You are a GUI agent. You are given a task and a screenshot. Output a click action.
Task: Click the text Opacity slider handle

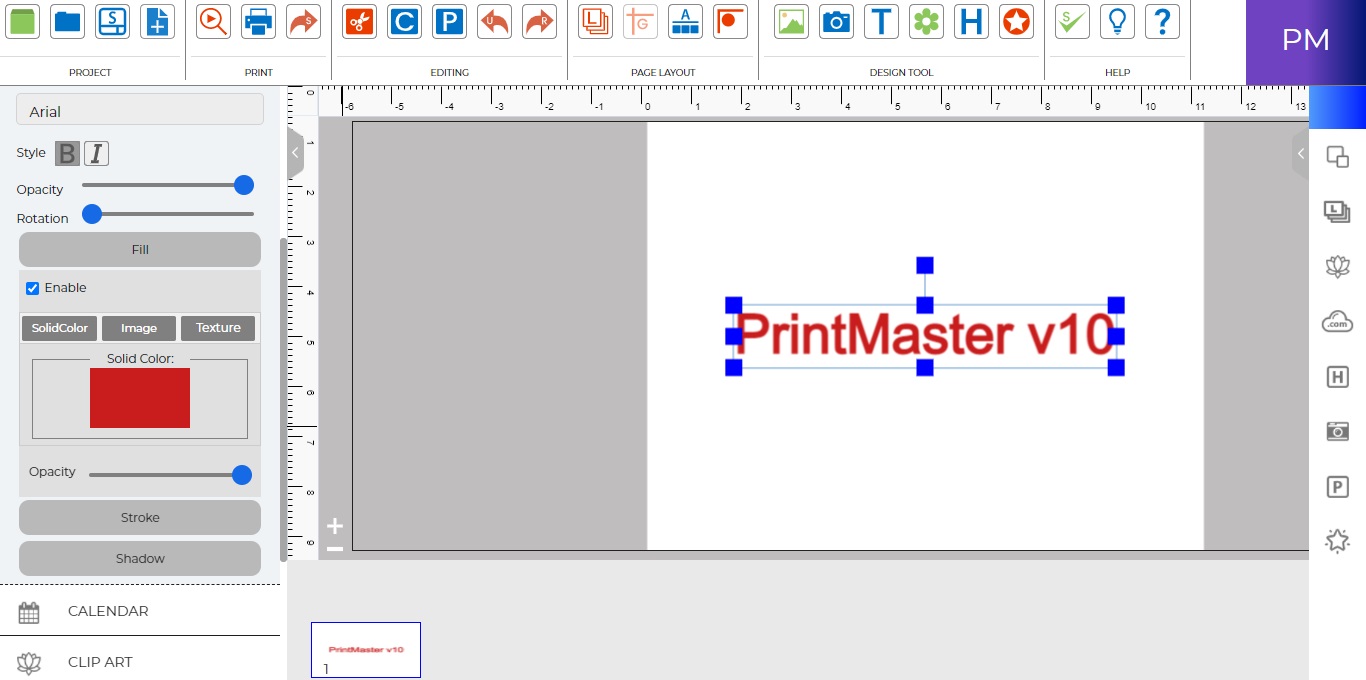tap(243, 185)
